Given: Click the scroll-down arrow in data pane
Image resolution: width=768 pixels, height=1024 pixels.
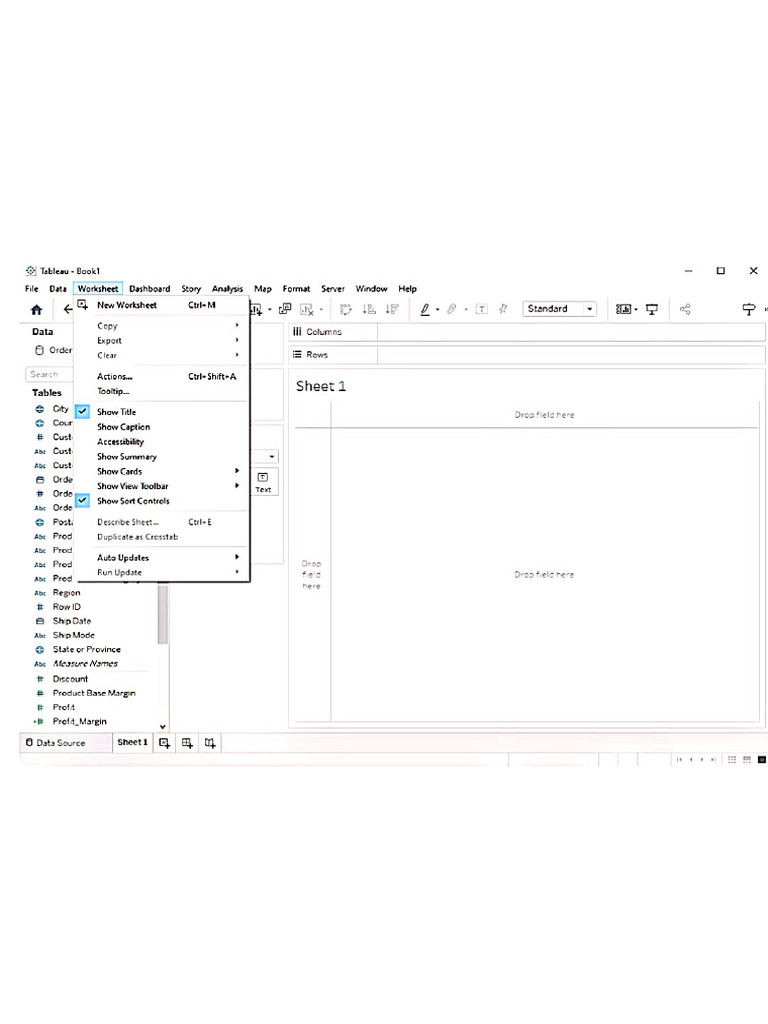Looking at the screenshot, I should point(163,726).
